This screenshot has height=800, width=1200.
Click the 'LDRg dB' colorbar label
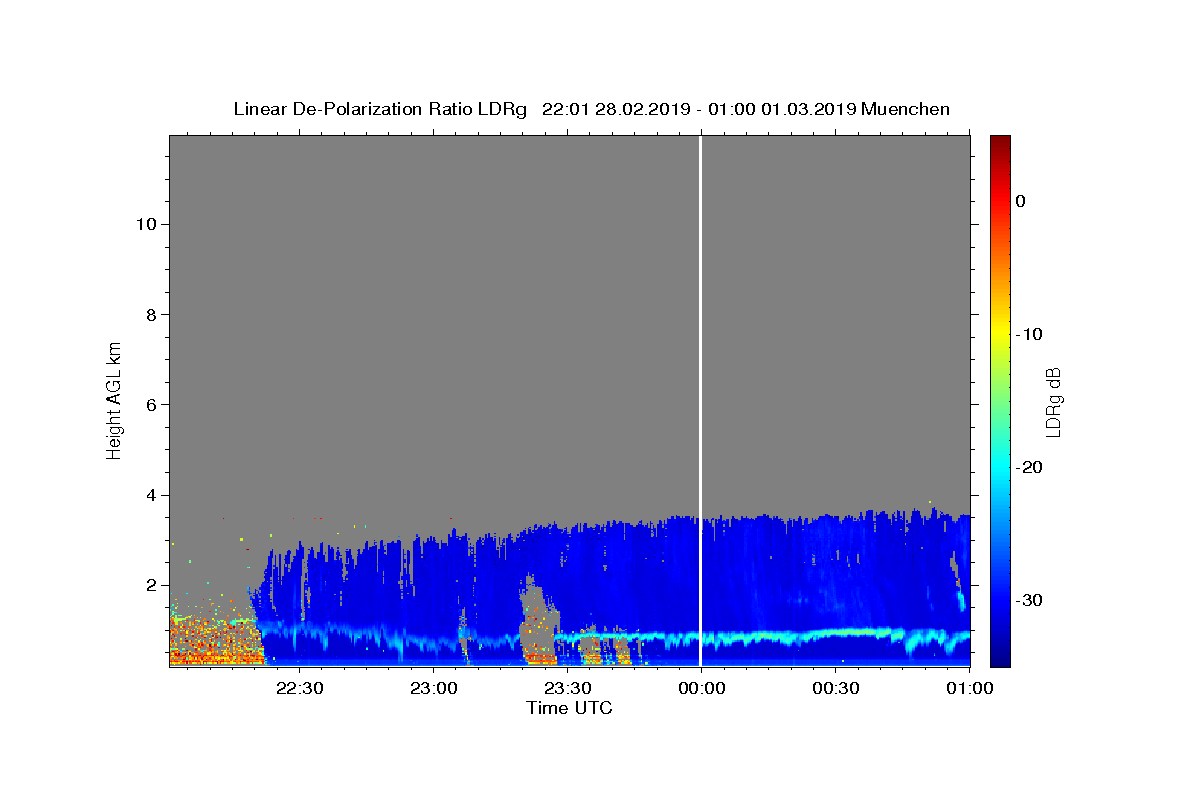(x=1053, y=402)
